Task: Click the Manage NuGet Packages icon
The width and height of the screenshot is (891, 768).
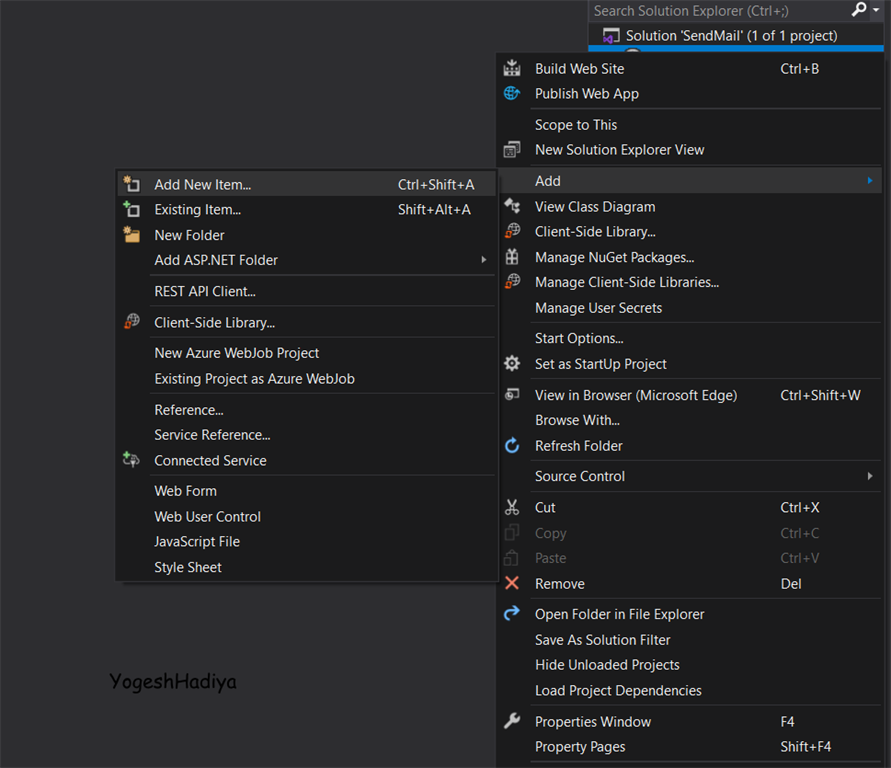Action: (512, 257)
